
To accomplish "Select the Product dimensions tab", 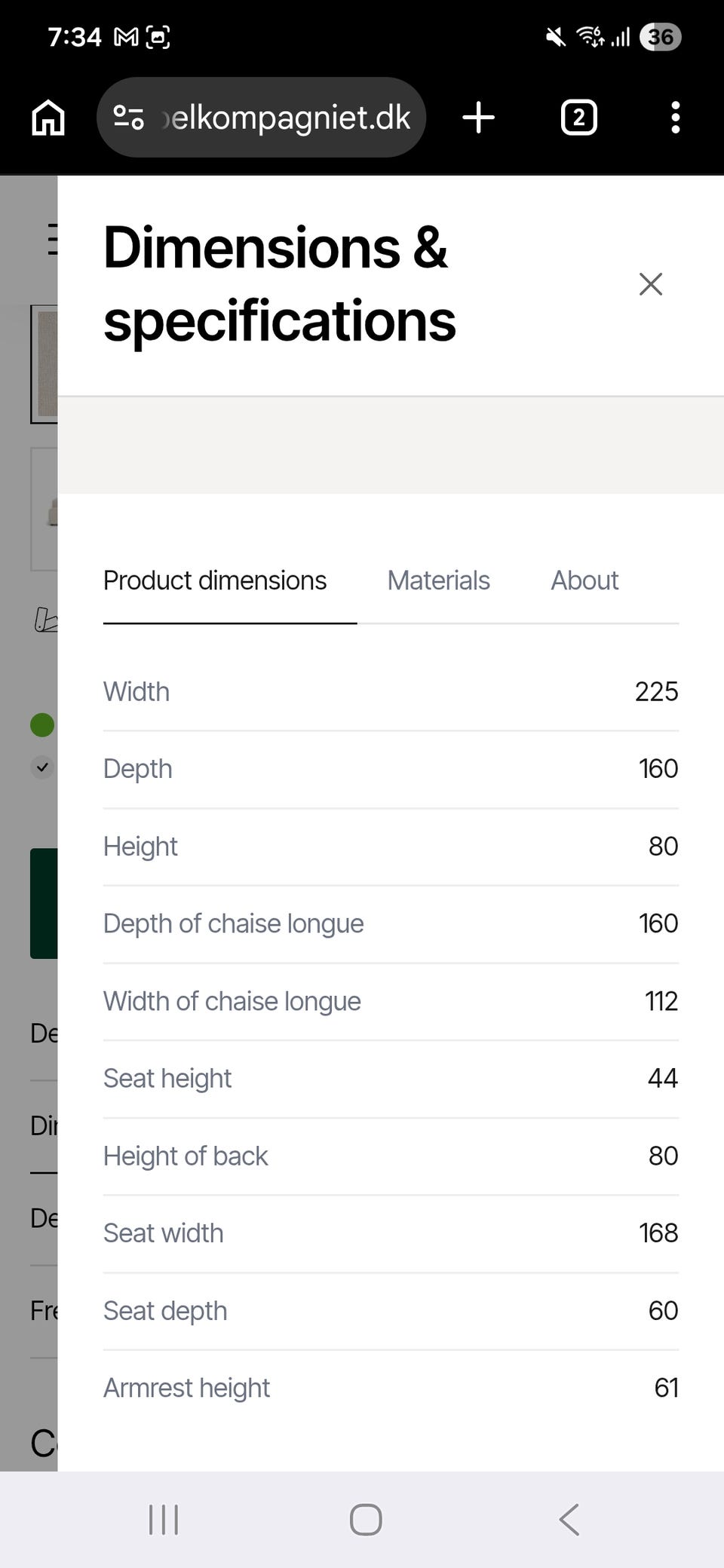I will (x=215, y=580).
